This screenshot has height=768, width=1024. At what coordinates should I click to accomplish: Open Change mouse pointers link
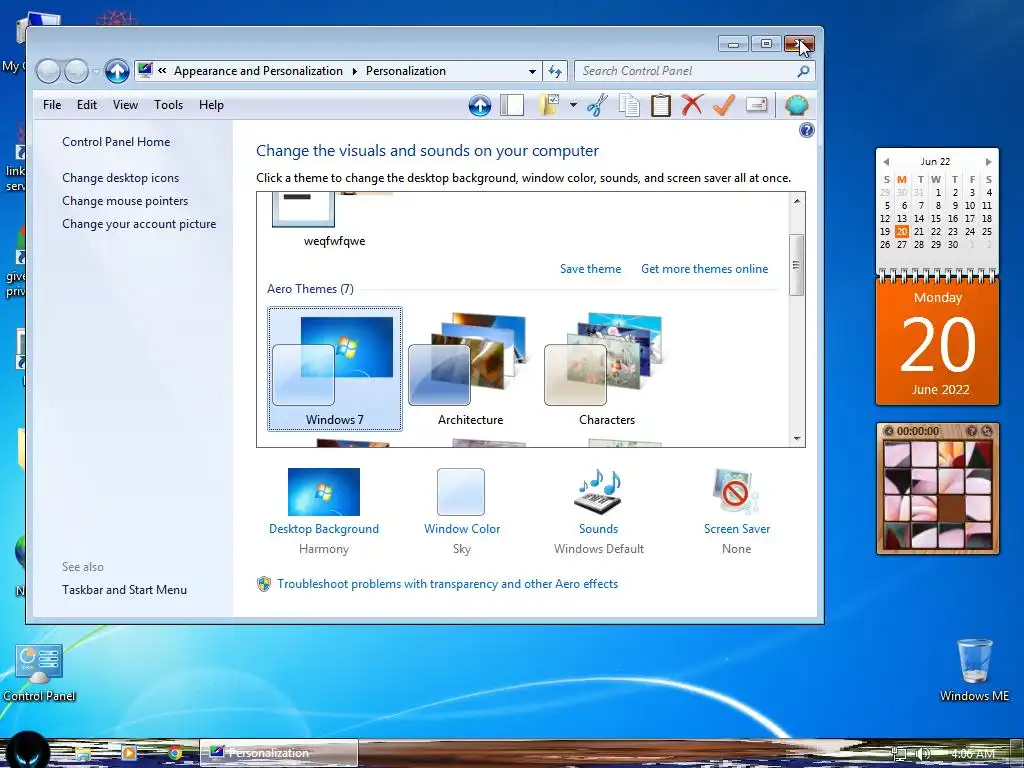125,200
